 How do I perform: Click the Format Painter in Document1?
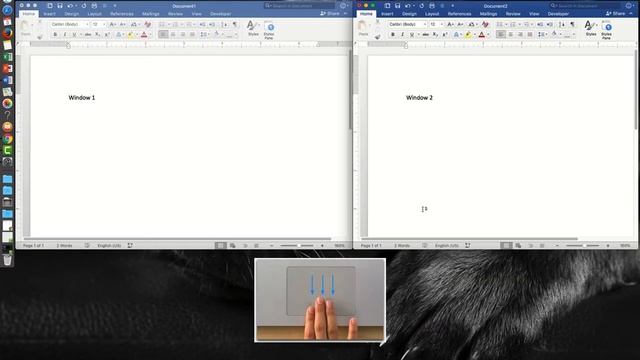(40, 37)
